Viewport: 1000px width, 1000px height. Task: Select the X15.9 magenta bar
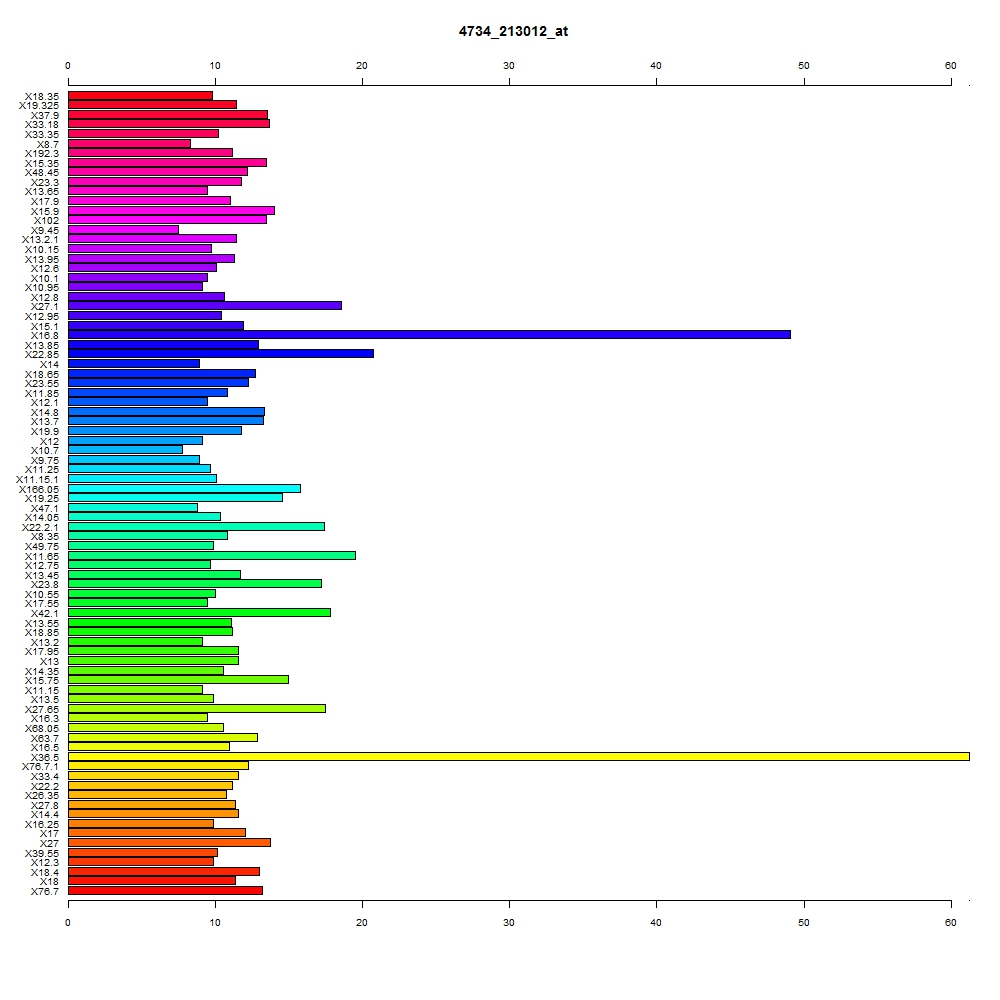[x=171, y=210]
